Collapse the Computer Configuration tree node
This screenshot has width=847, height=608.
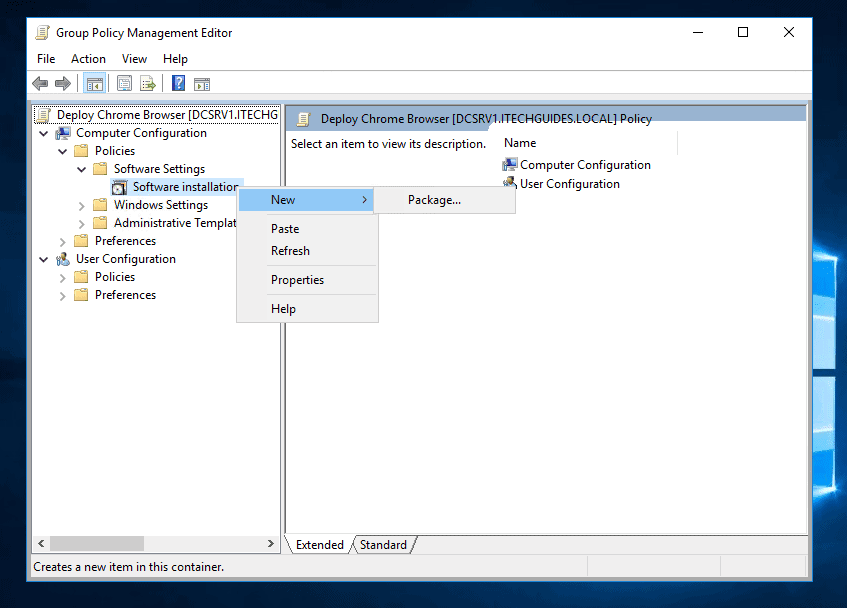click(44, 133)
